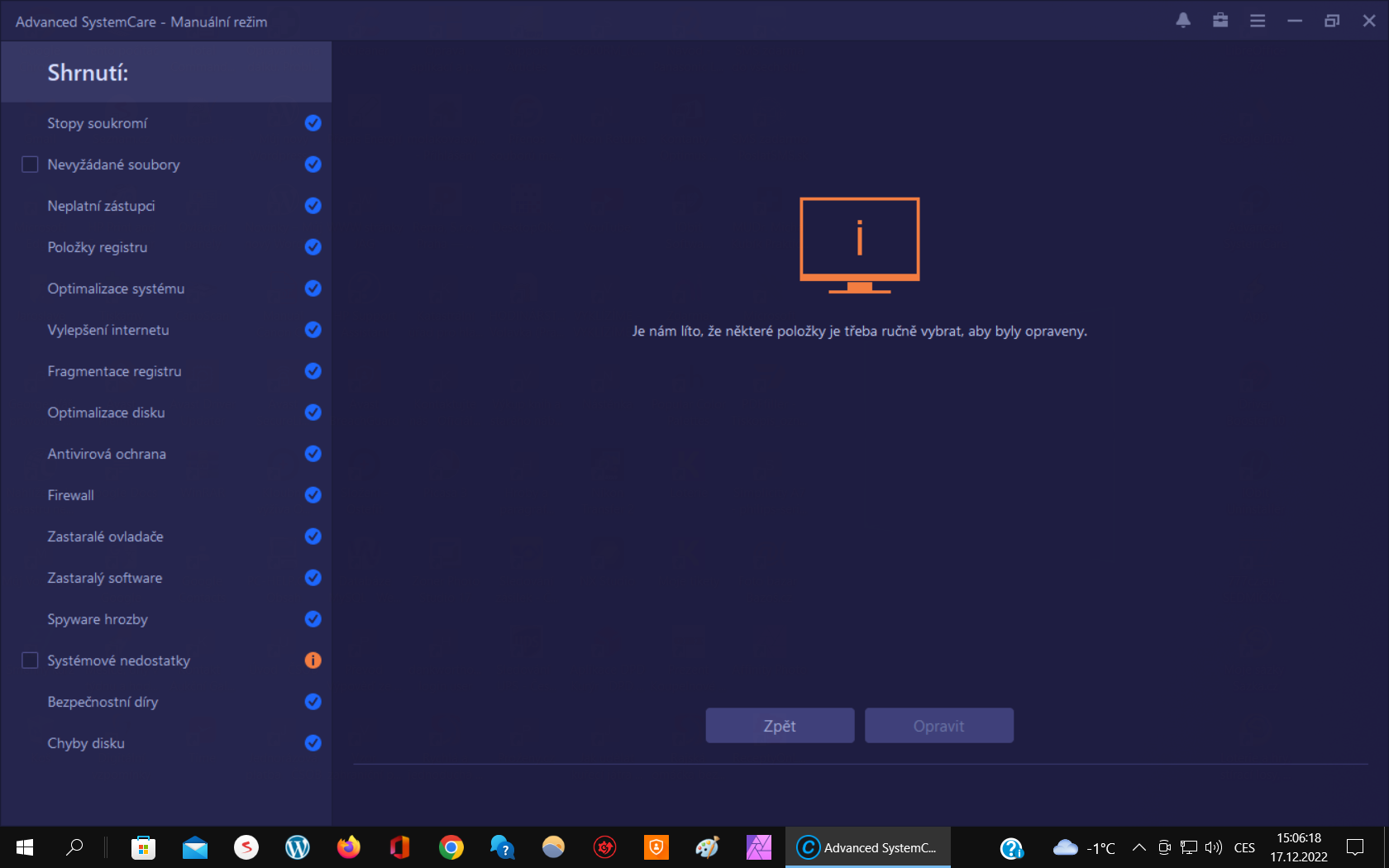Select the Zastaralý software label

coord(105,578)
